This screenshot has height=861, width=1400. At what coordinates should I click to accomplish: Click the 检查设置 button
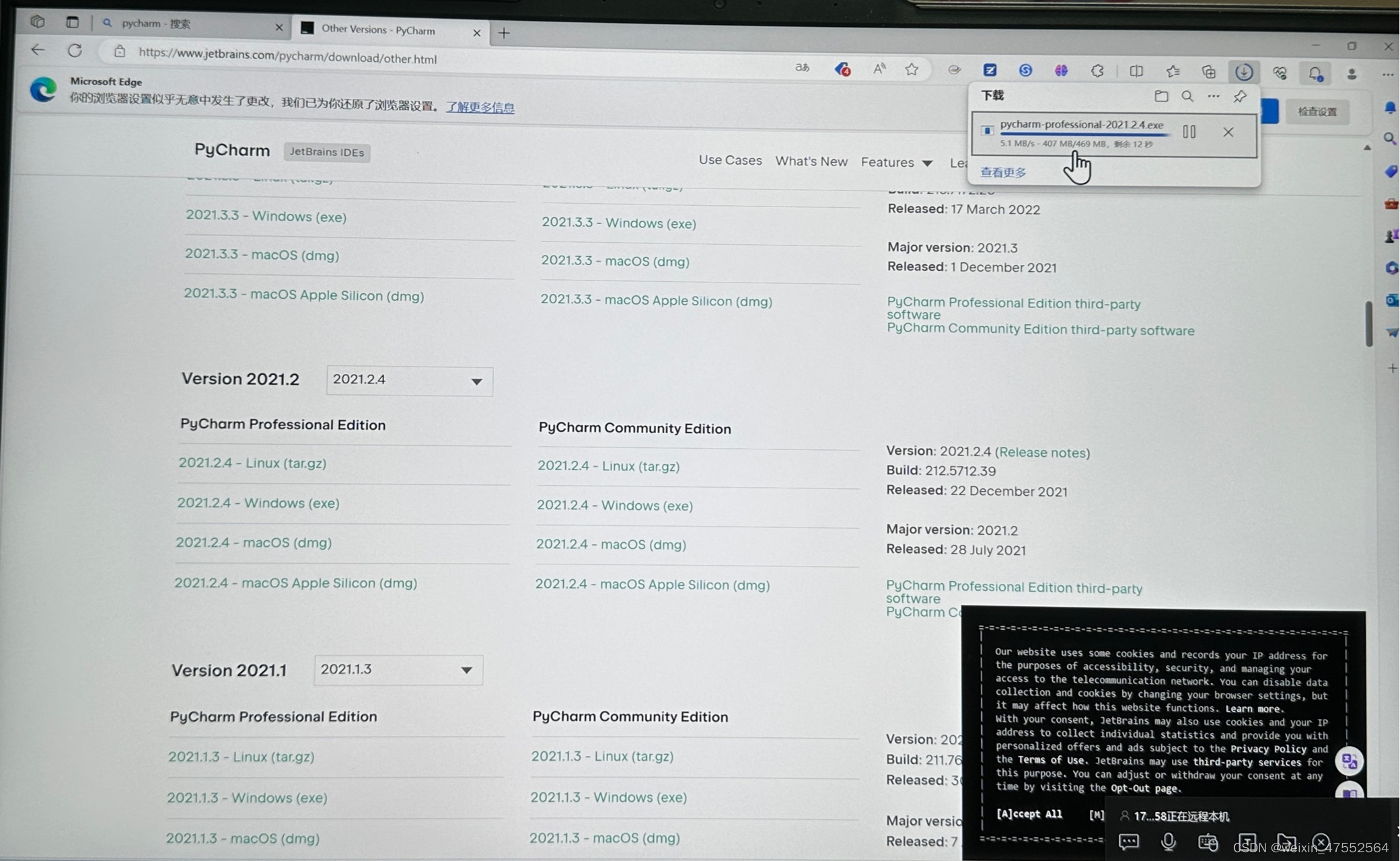(1317, 112)
